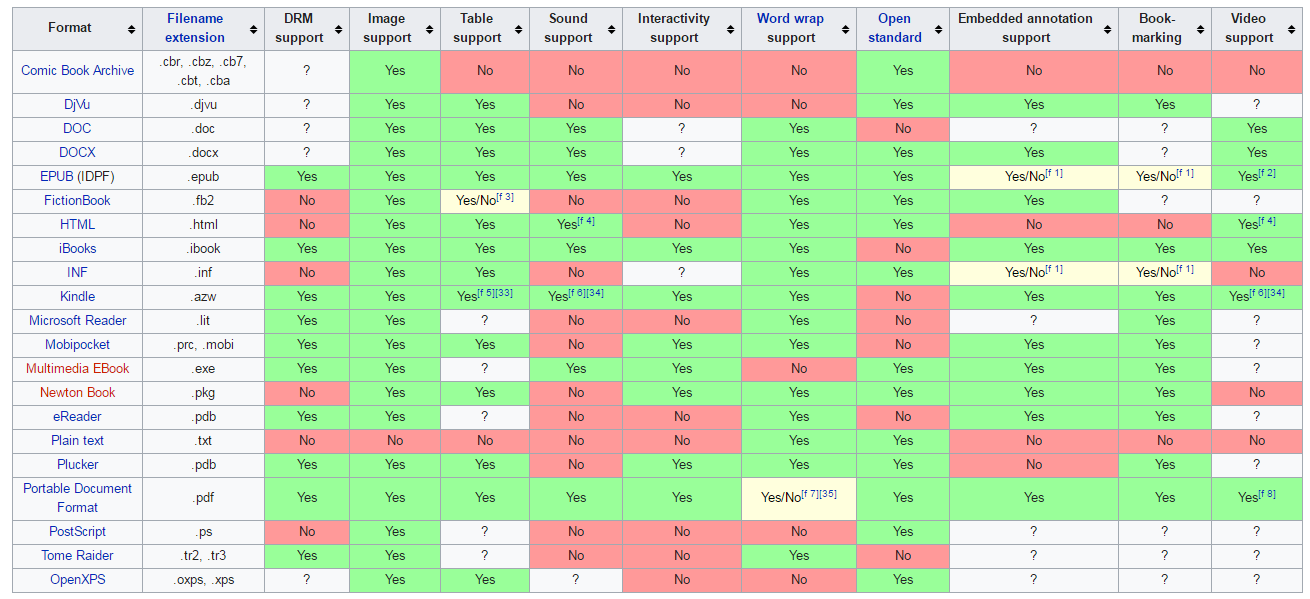
Task: Select the .cbr, .cbz extension cell
Action: [x=204, y=71]
